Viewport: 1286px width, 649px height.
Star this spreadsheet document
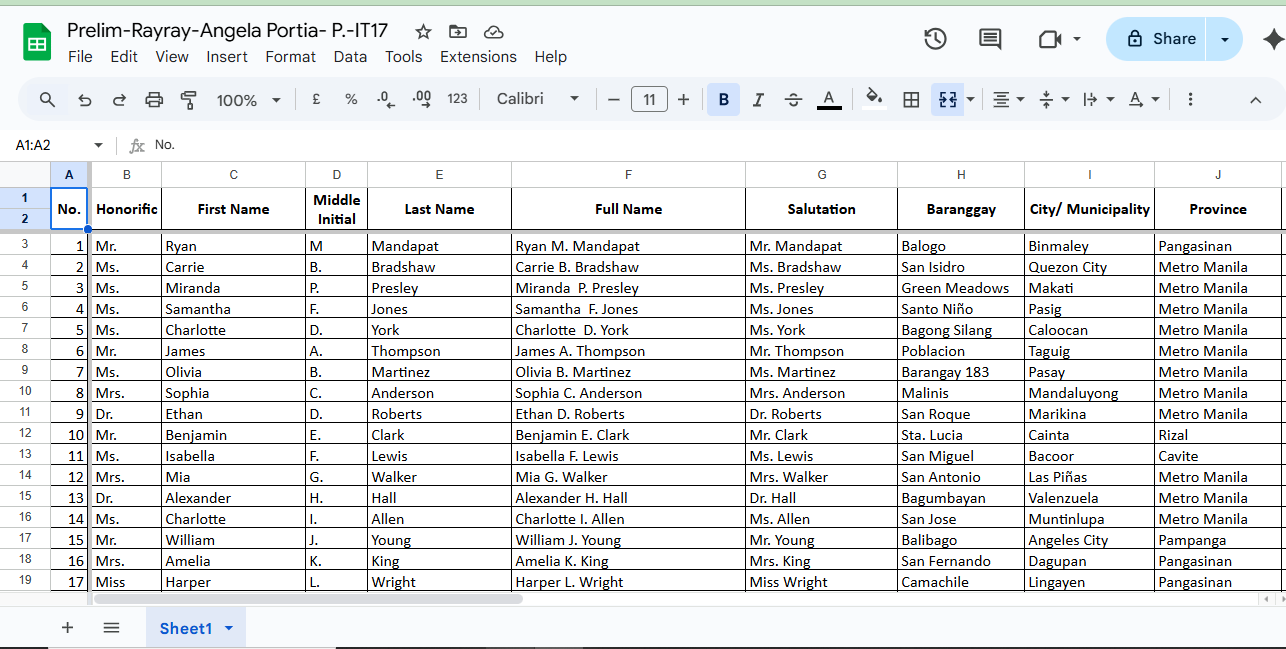[x=424, y=32]
